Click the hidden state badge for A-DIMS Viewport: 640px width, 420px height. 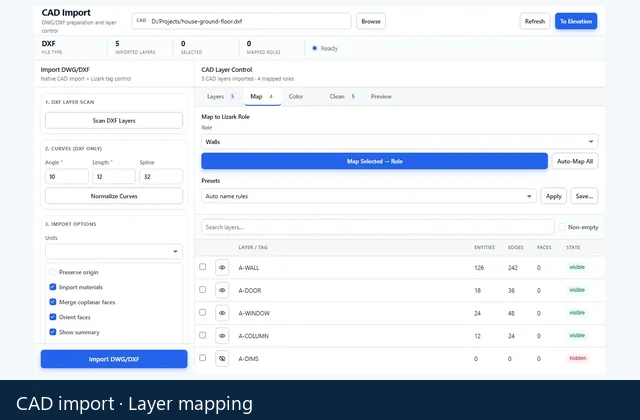pos(578,358)
